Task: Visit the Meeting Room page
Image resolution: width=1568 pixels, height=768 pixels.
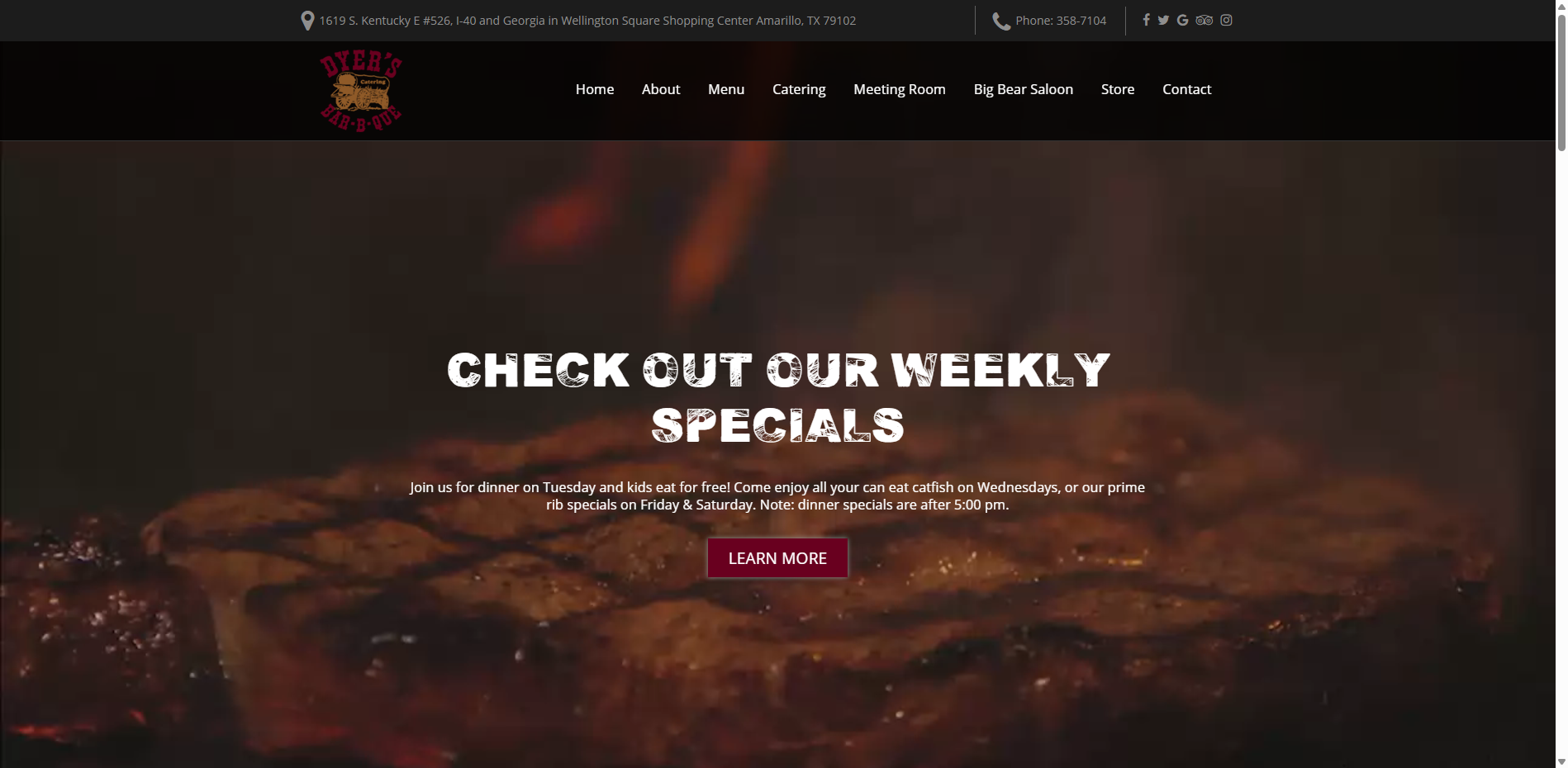Action: pyautogui.click(x=900, y=89)
